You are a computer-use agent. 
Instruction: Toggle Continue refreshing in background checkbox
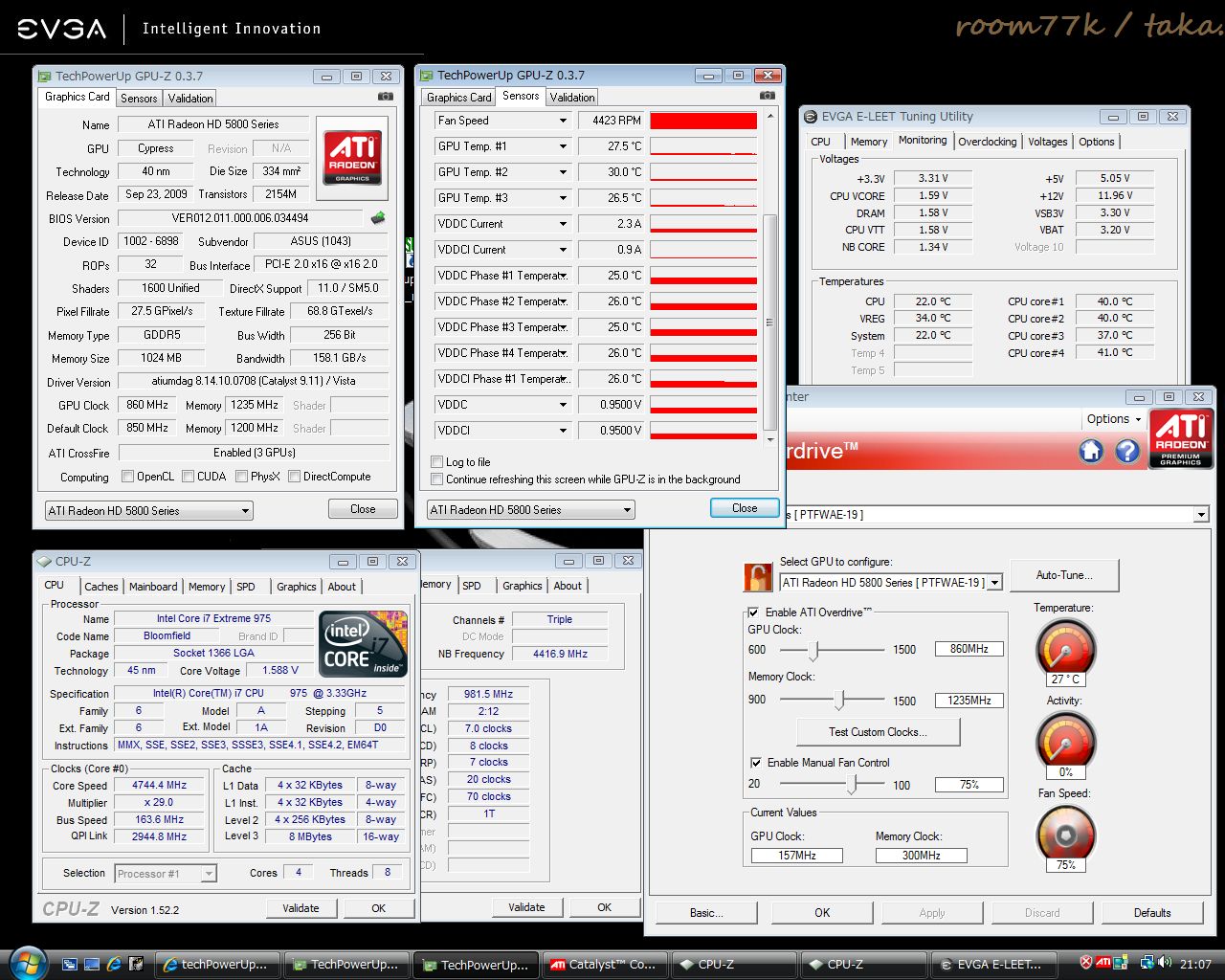[x=437, y=479]
